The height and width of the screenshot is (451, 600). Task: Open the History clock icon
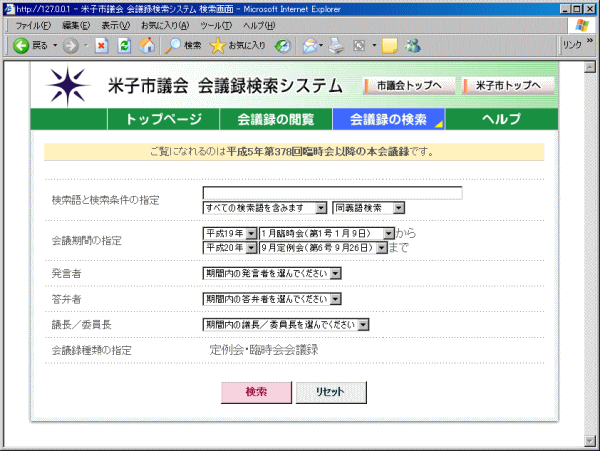(283, 46)
